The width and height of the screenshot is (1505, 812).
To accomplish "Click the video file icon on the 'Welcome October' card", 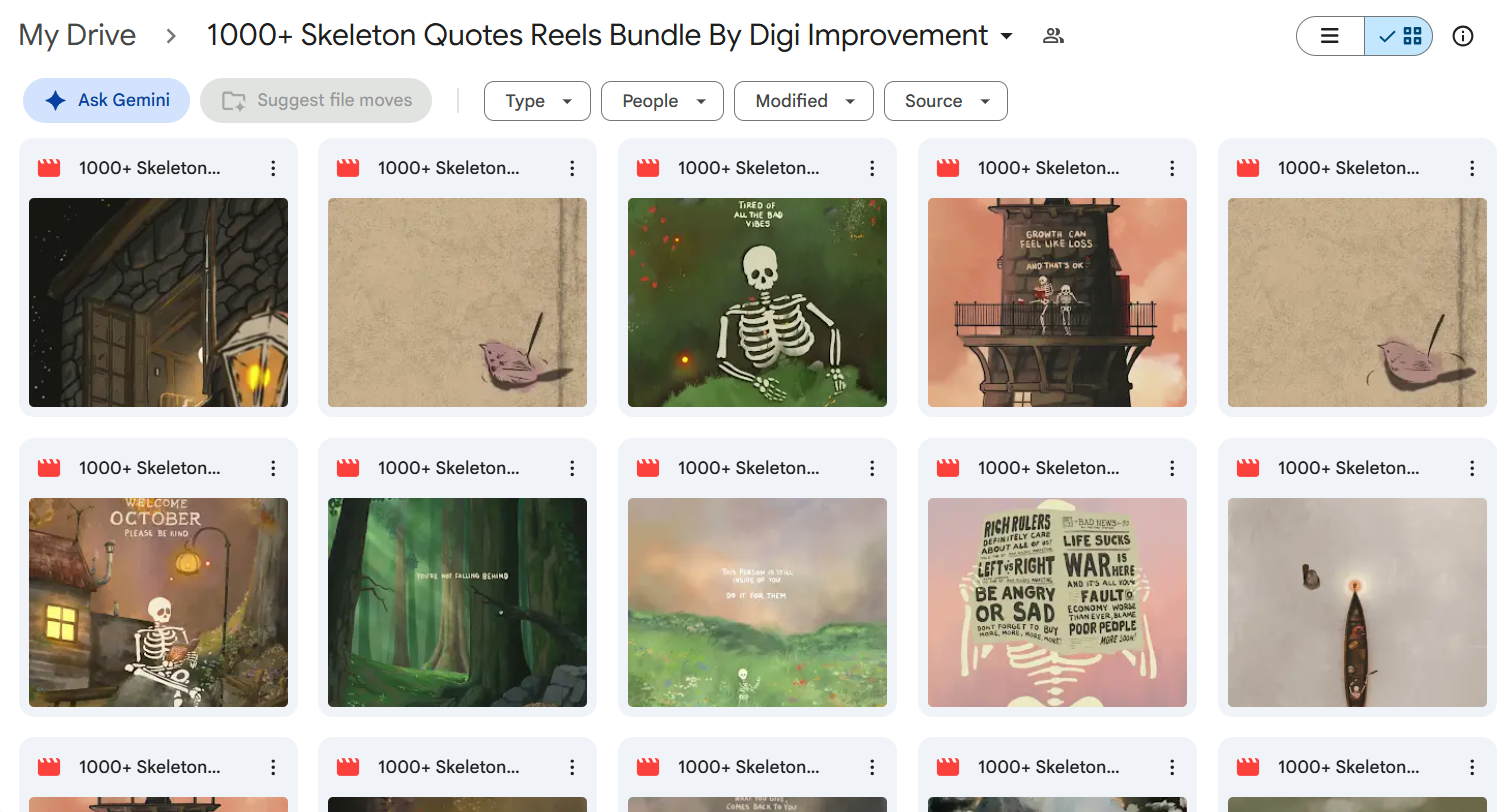I will tap(49, 468).
